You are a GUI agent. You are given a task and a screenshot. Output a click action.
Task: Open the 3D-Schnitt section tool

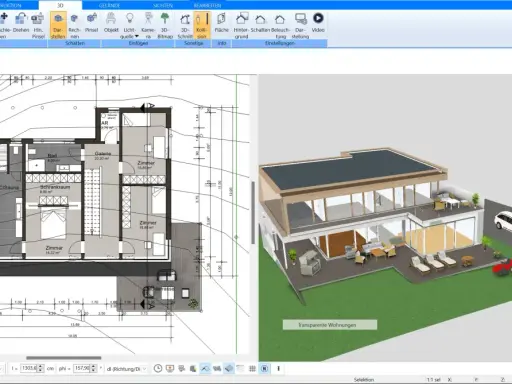point(185,25)
